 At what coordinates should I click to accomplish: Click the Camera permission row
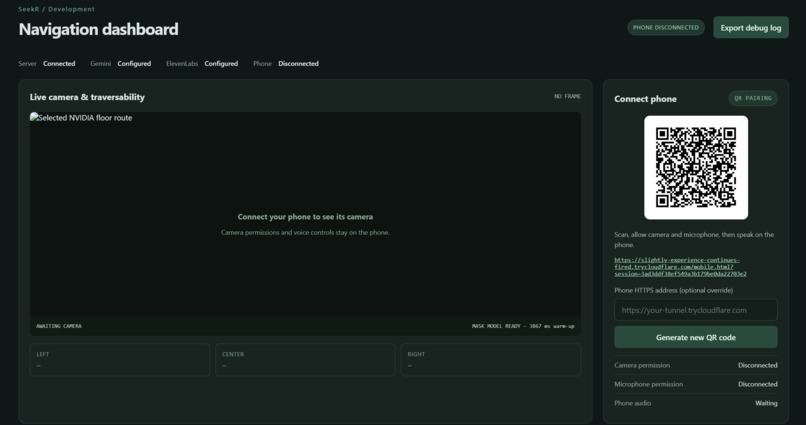pyautogui.click(x=695, y=365)
